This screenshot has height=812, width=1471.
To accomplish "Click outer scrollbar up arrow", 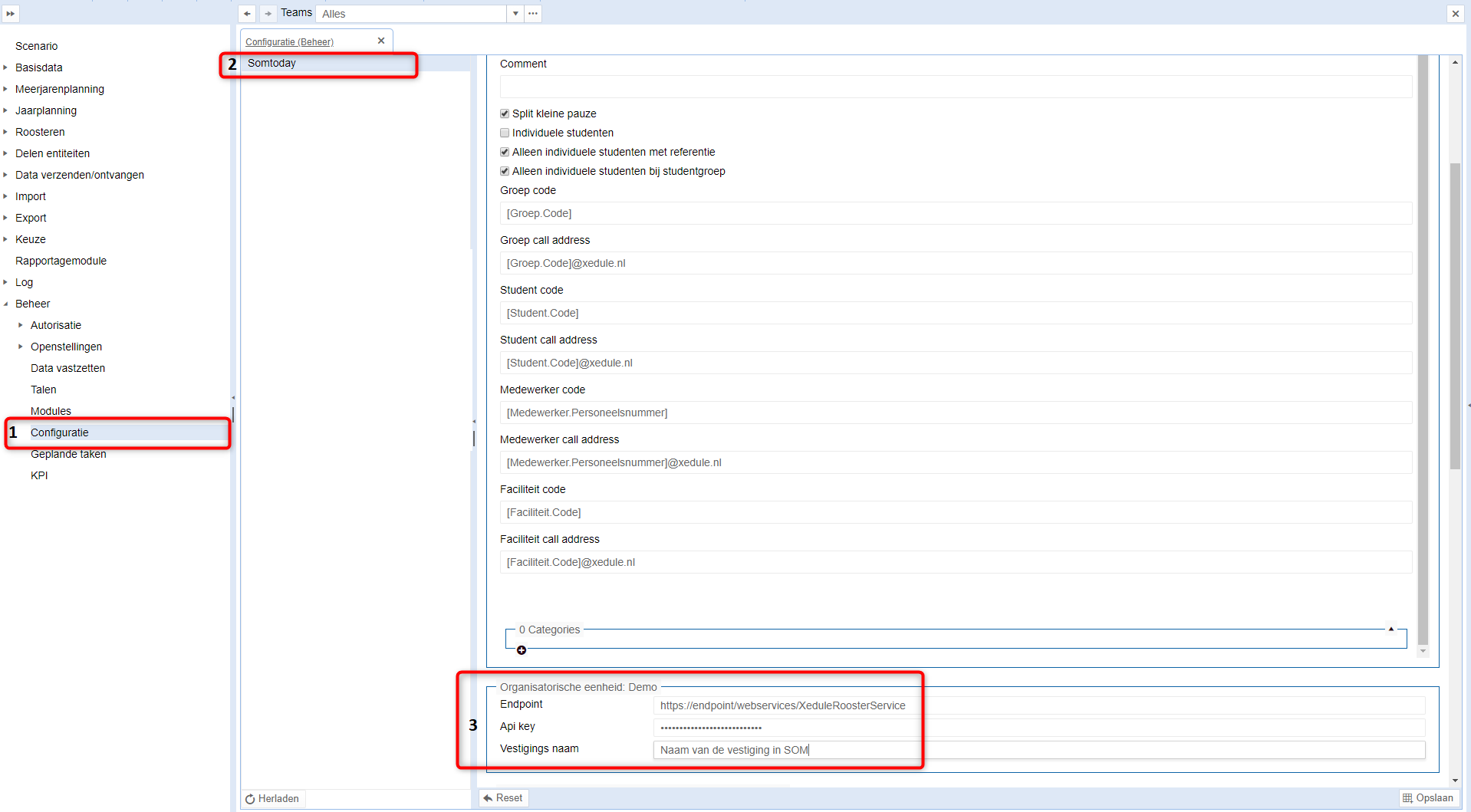I will tap(1455, 62).
